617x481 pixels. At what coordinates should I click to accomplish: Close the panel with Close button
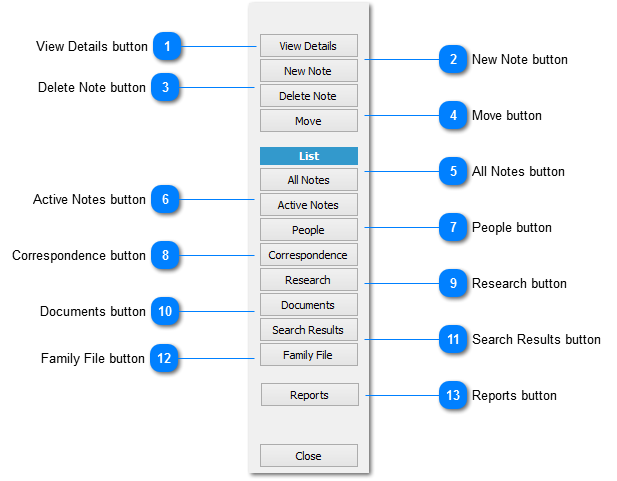point(308,456)
